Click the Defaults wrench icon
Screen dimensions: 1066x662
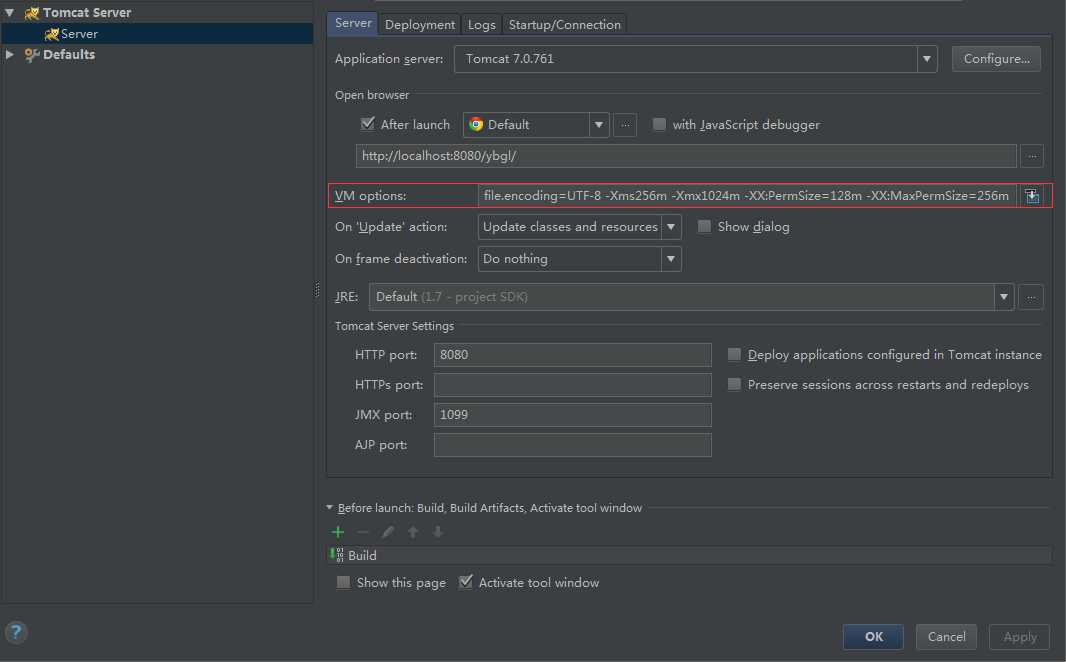pyautogui.click(x=31, y=54)
